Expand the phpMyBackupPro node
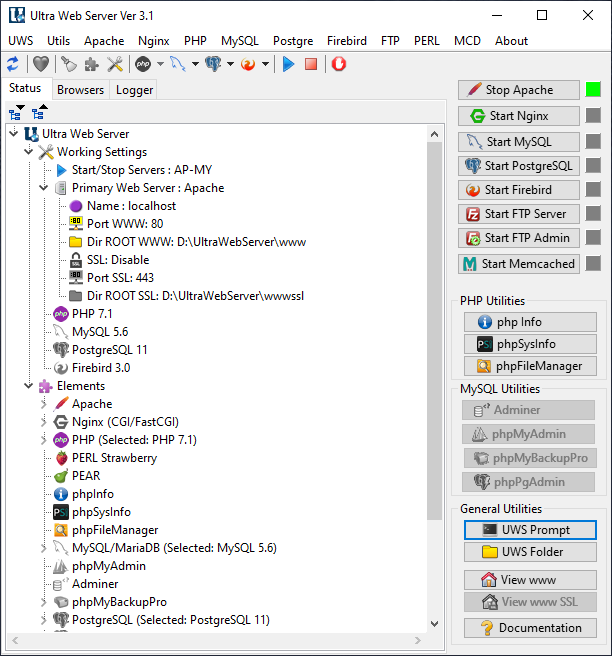 click(x=44, y=602)
